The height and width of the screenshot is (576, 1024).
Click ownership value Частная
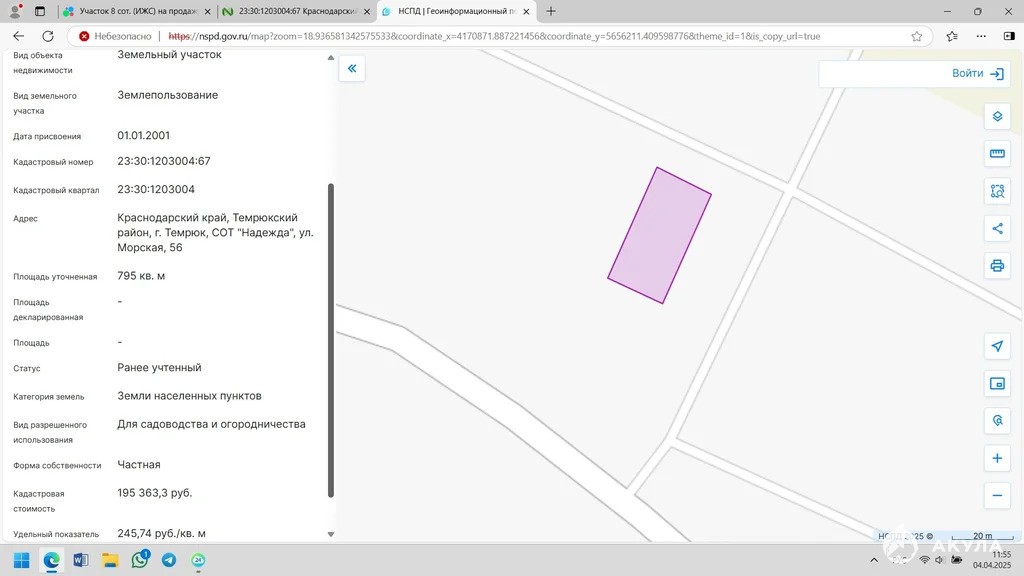[139, 465]
